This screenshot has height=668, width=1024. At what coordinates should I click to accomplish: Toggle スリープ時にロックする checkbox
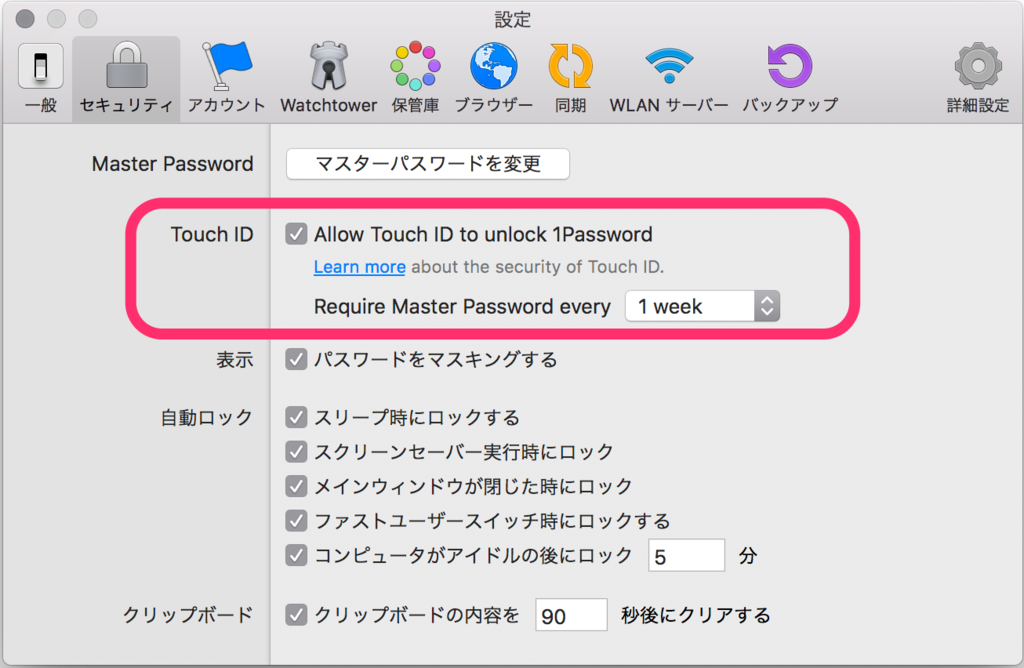click(x=296, y=417)
